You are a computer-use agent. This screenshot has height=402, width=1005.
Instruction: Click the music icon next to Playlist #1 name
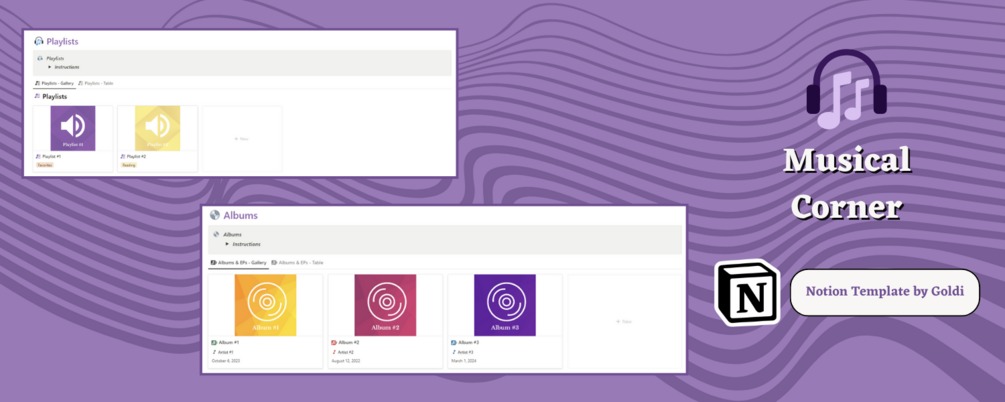click(38, 156)
